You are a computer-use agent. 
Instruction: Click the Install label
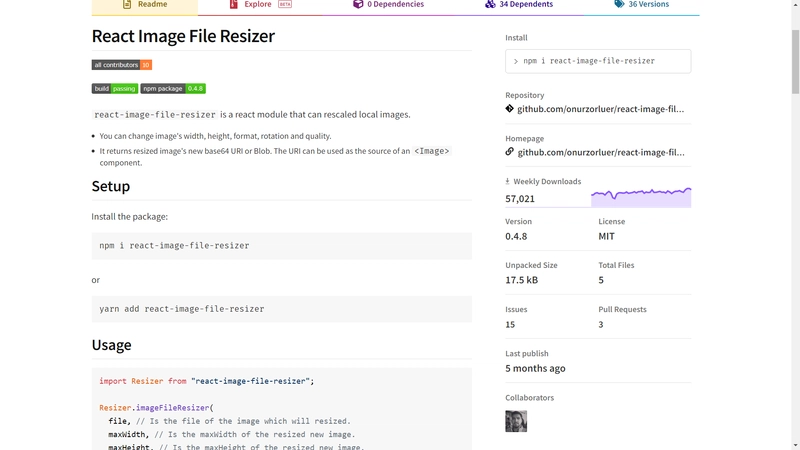(516, 38)
